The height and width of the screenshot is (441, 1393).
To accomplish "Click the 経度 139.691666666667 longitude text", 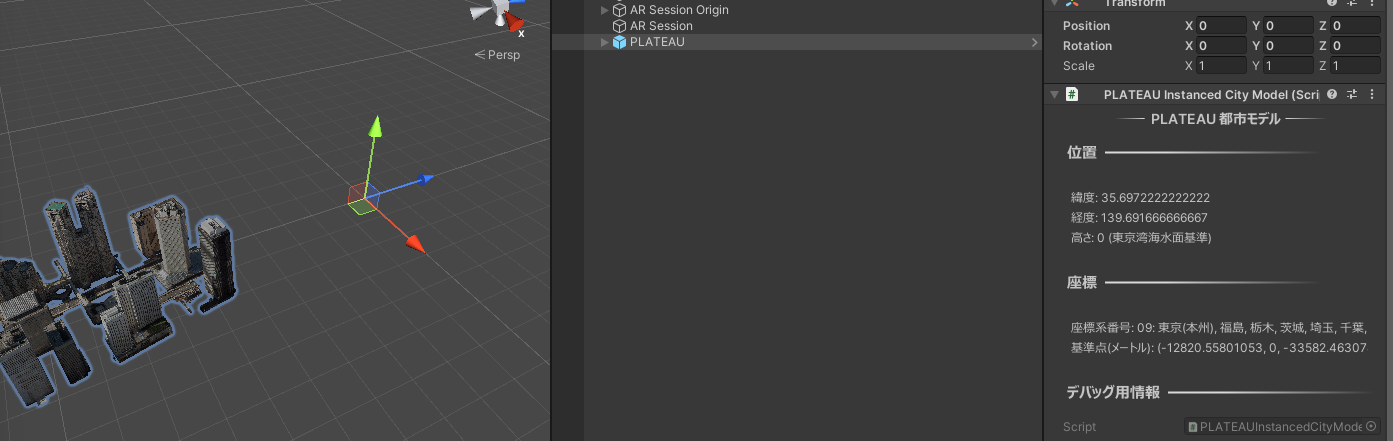I will [x=1139, y=218].
